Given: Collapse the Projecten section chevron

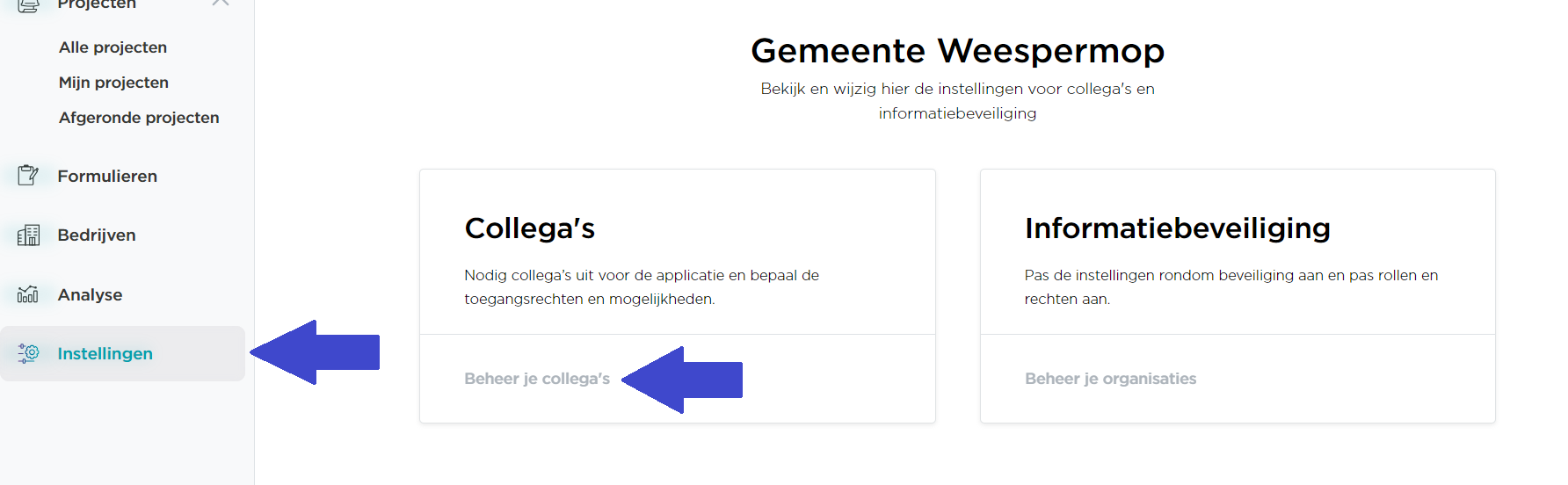Looking at the screenshot, I should point(221,3).
